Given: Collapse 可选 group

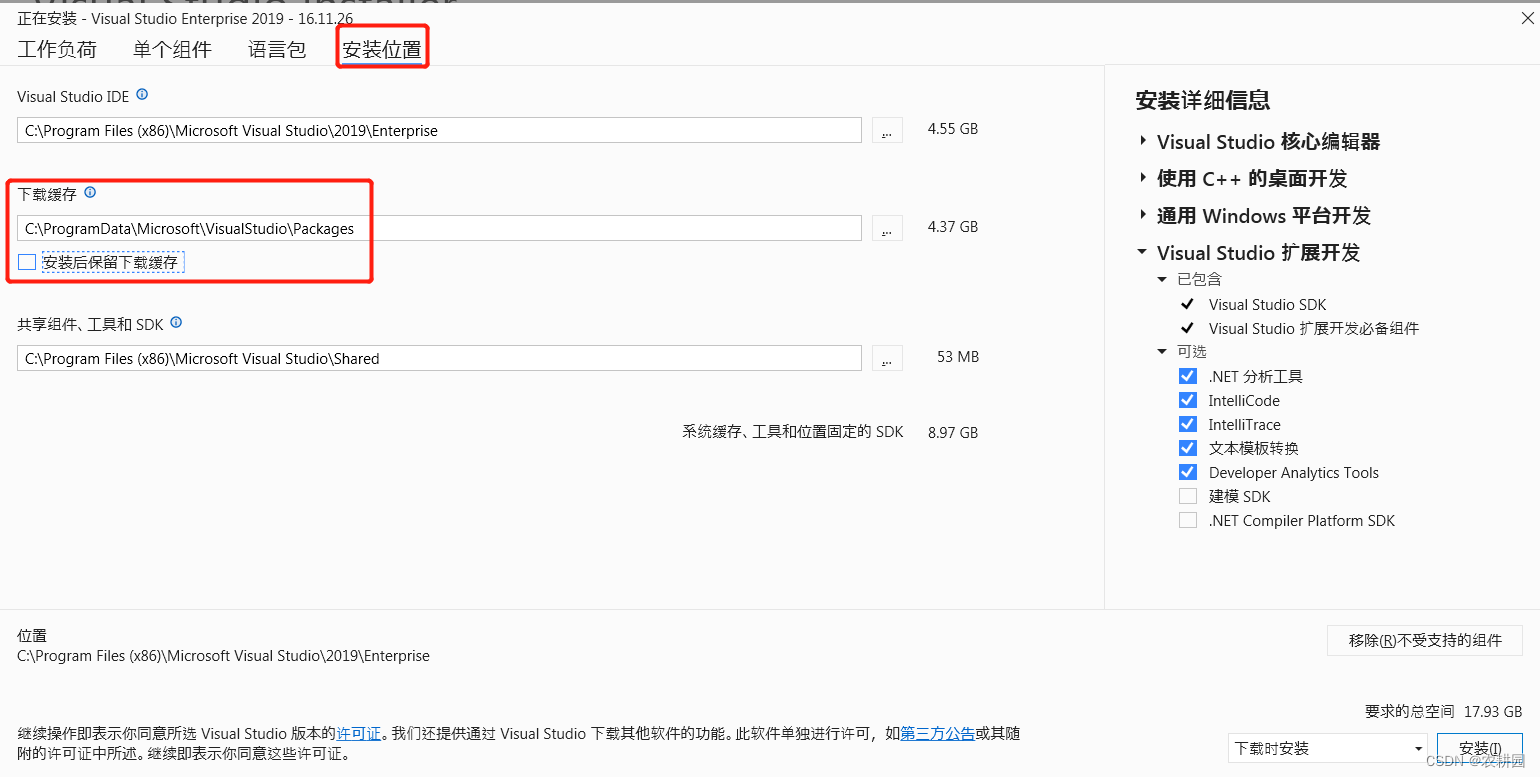Looking at the screenshot, I should [x=1162, y=351].
